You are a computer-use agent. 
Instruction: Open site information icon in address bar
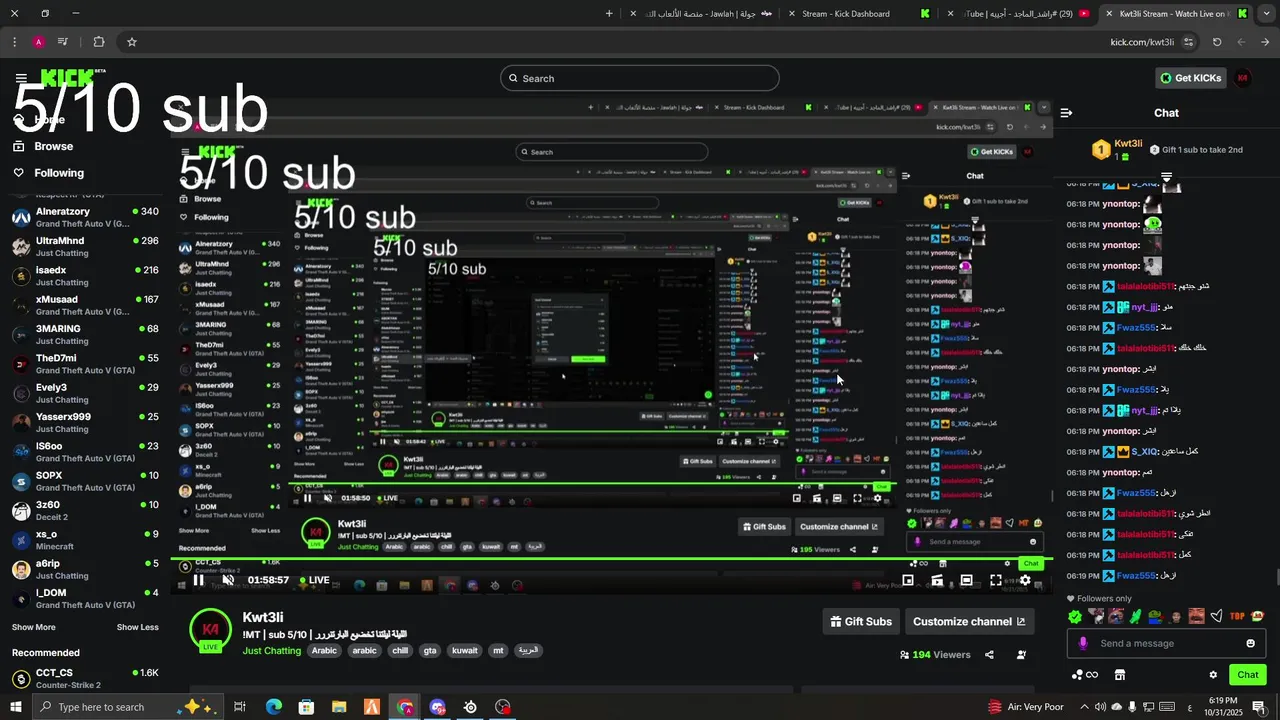pyautogui.click(x=1188, y=42)
